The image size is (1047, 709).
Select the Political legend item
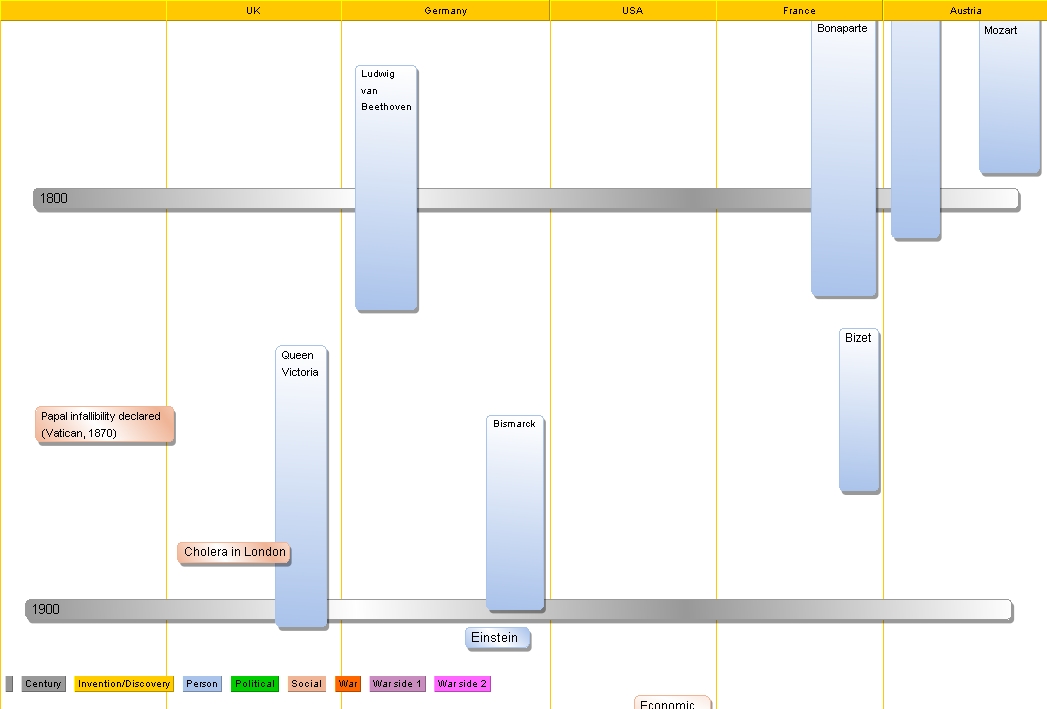(254, 684)
